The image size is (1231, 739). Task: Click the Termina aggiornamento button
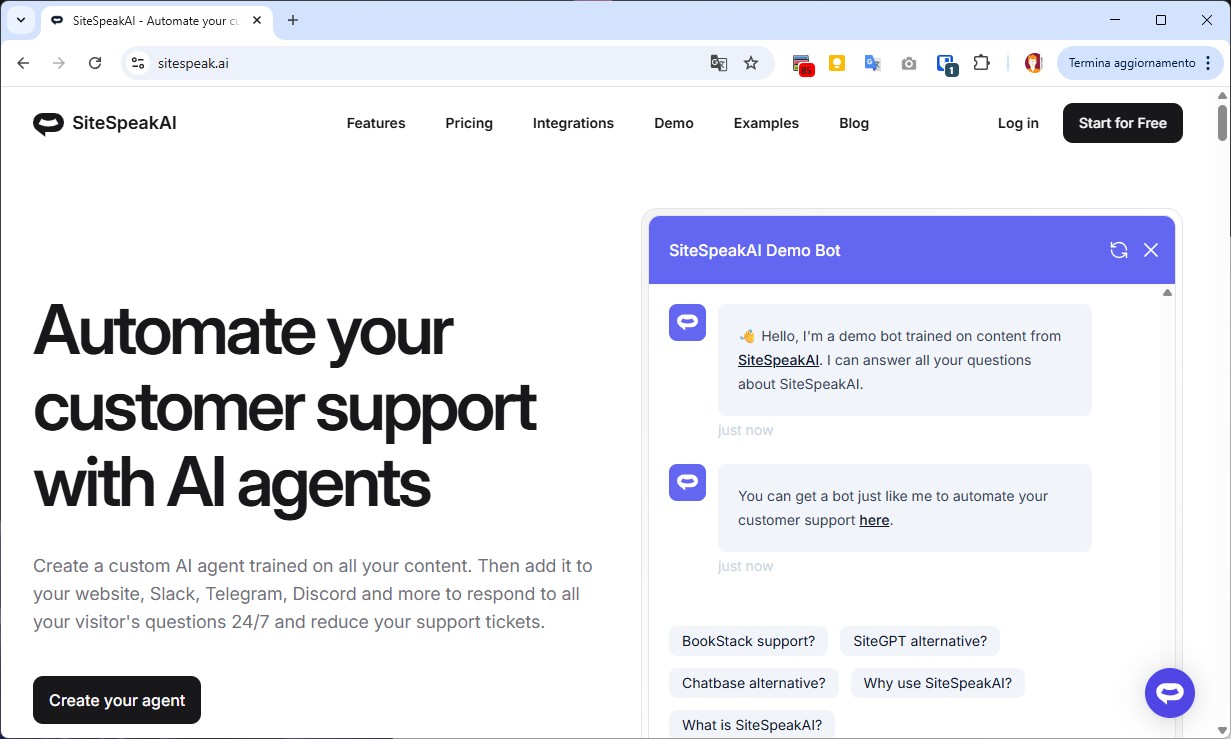[x=1139, y=63]
